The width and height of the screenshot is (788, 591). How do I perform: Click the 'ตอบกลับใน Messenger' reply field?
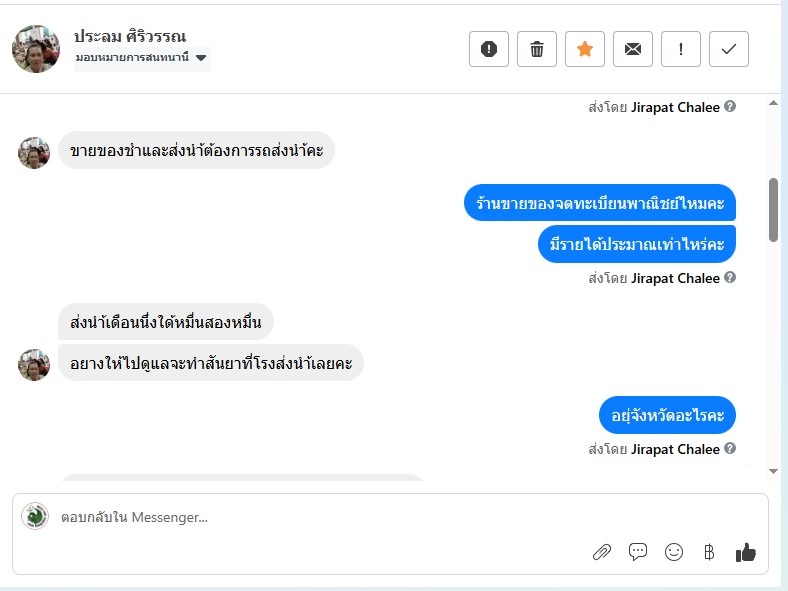(x=300, y=517)
